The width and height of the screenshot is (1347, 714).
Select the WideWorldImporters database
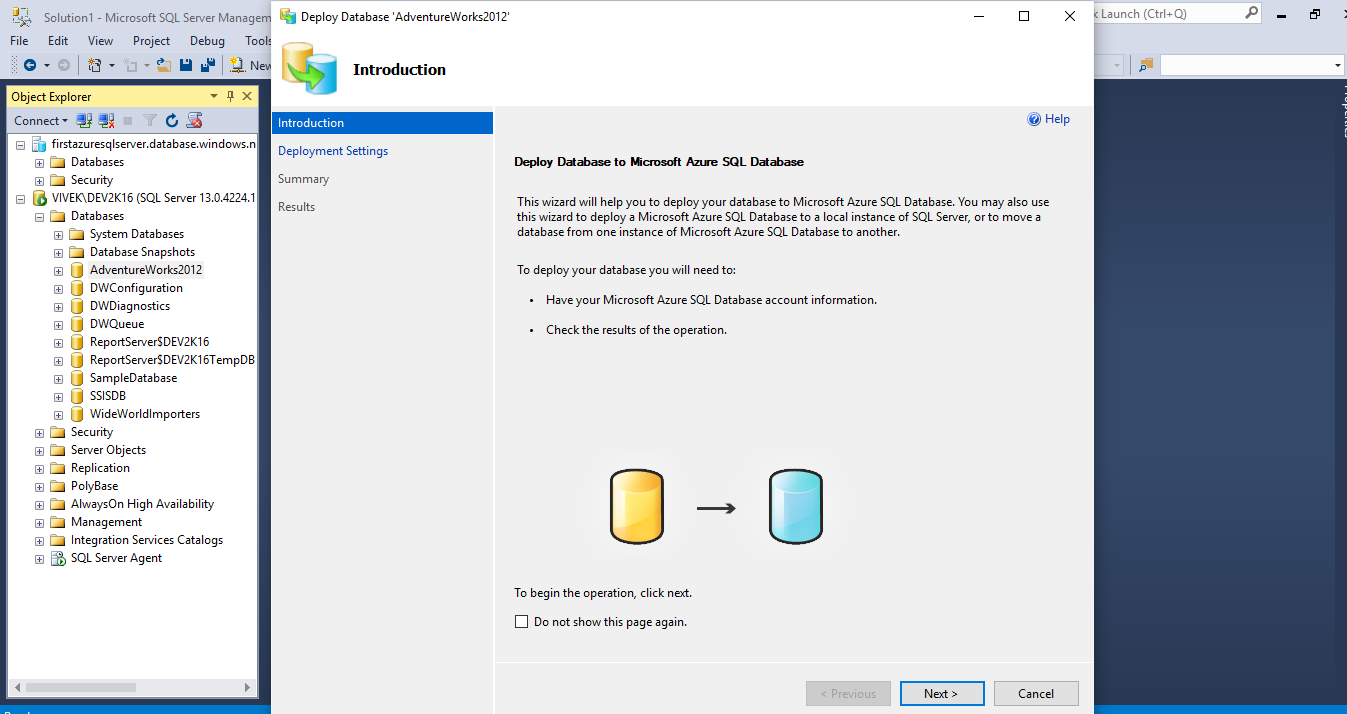[x=144, y=414]
